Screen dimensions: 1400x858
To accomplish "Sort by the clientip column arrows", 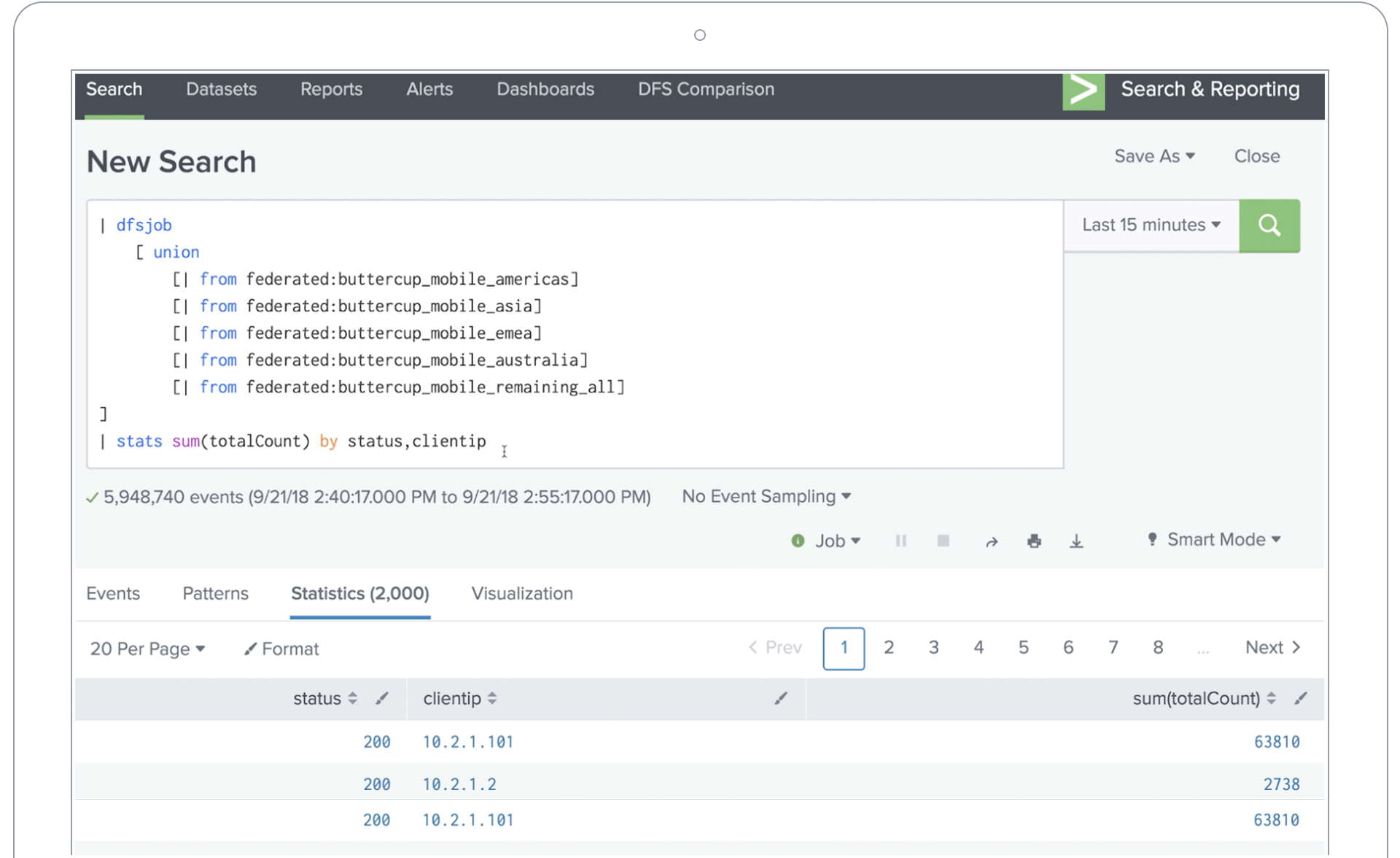I will coord(492,698).
